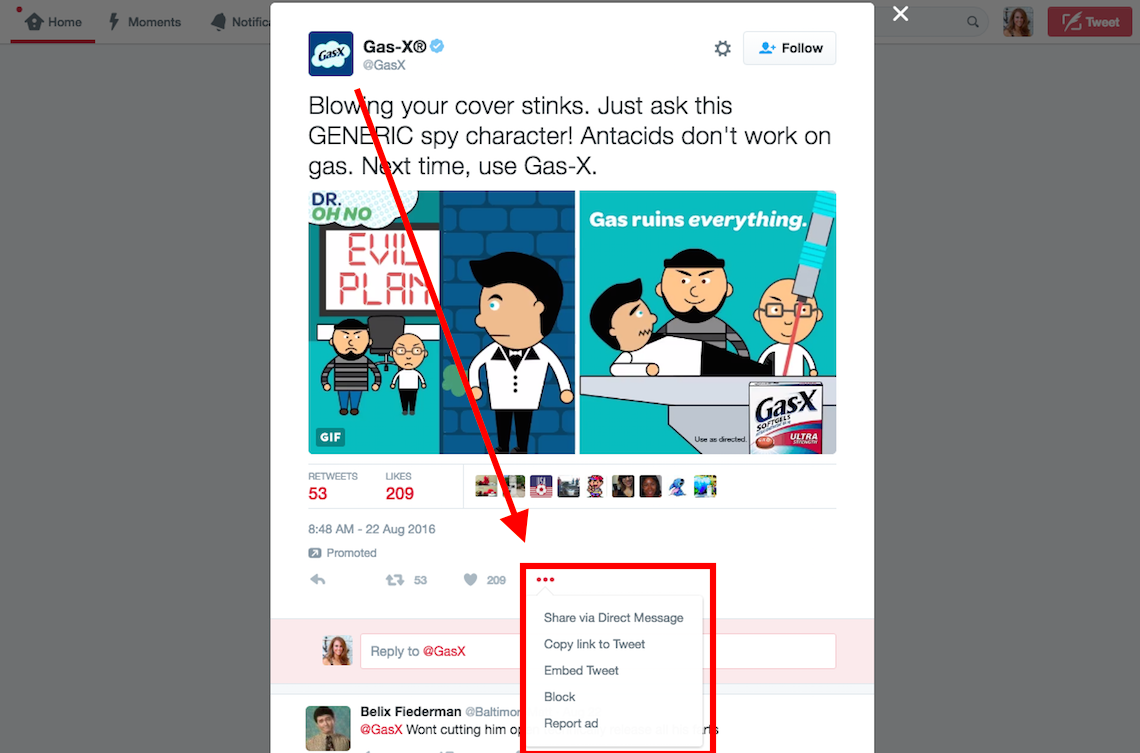Select Report ad option
This screenshot has width=1140, height=753.
(571, 723)
